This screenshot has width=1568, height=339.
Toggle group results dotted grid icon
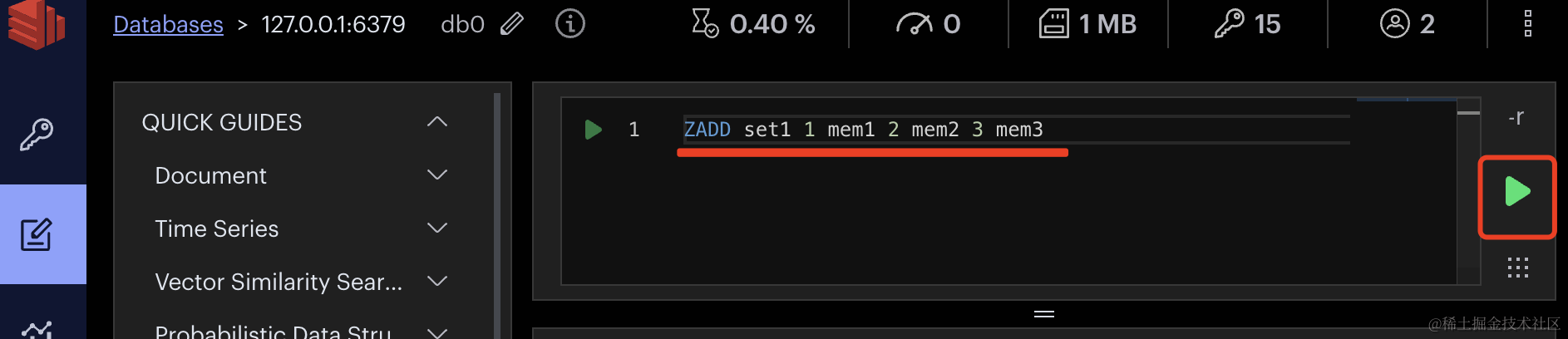(1517, 268)
